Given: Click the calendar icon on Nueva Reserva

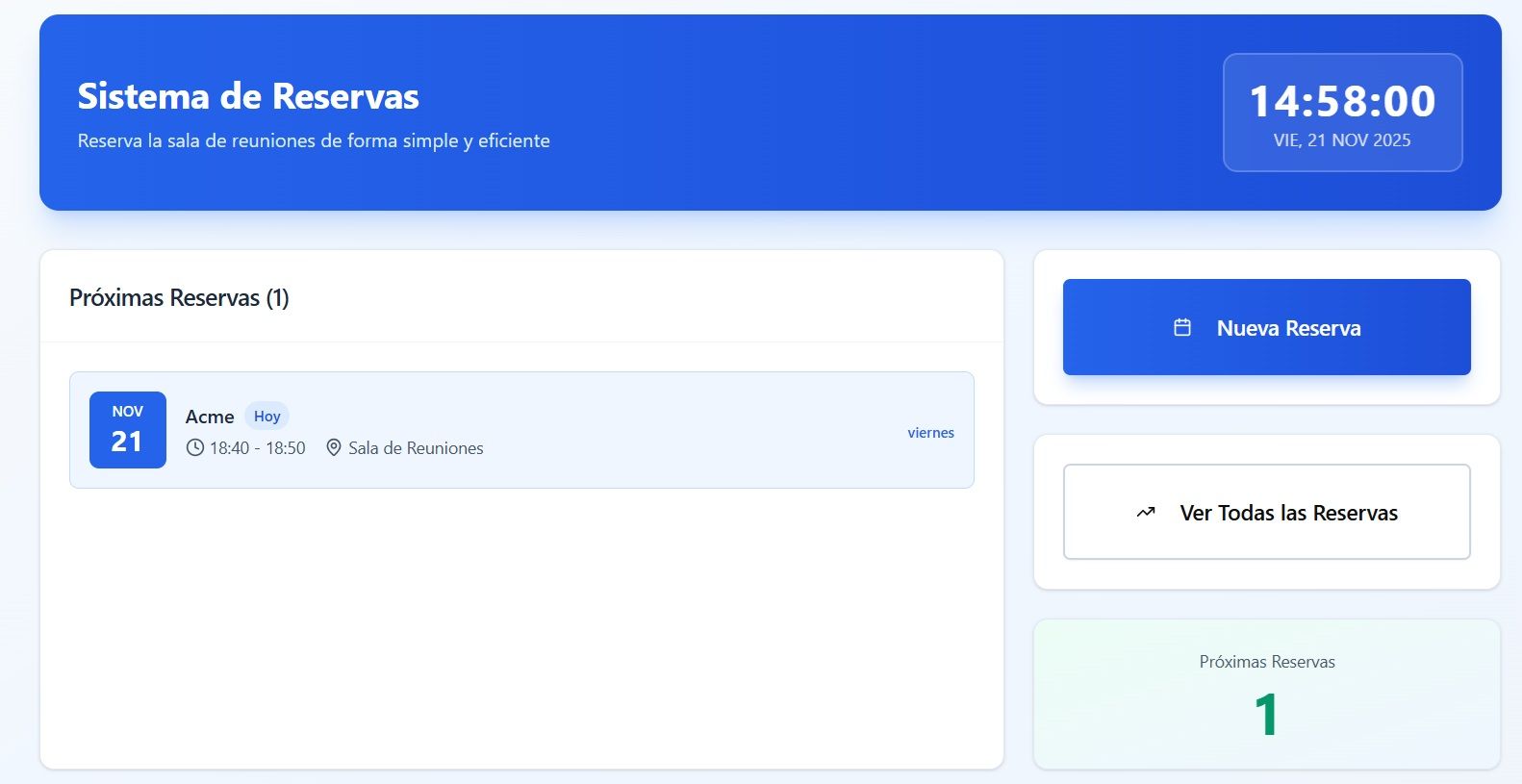Looking at the screenshot, I should (x=1182, y=328).
